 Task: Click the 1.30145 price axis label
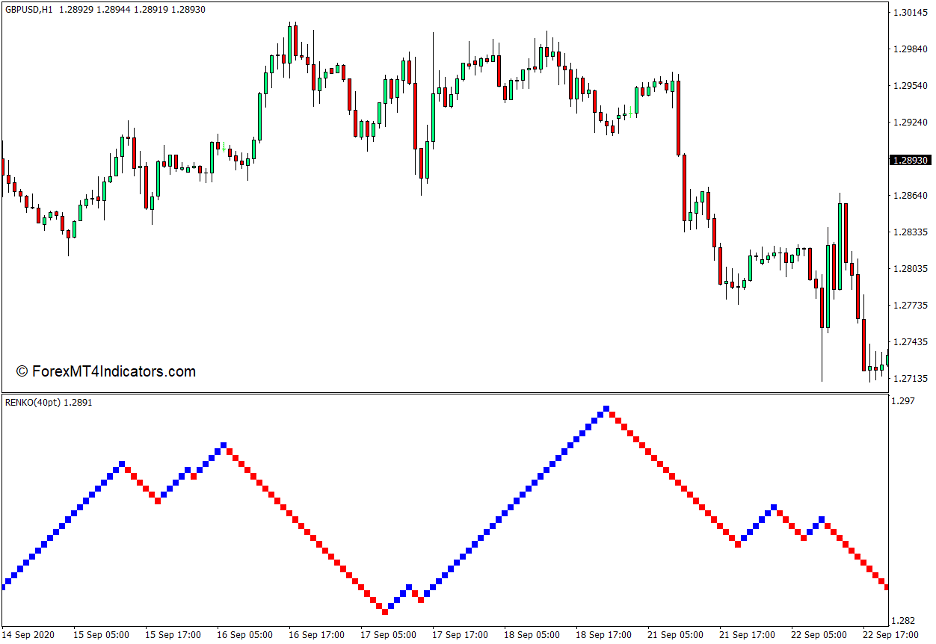point(910,13)
